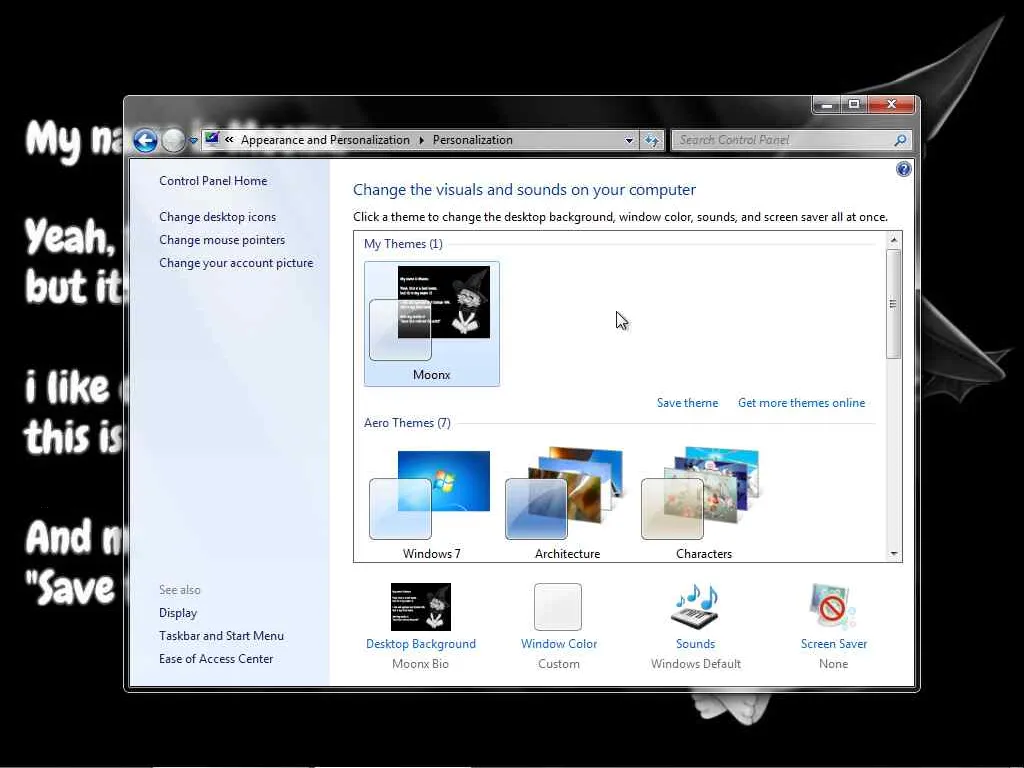Open the Help question mark icon
Screen dimensions: 1024x768
(903, 170)
